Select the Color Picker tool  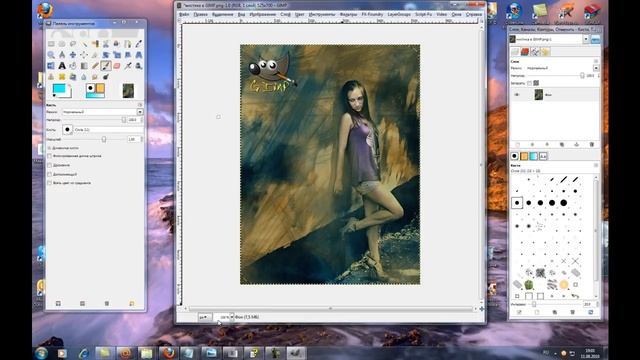point(139,44)
